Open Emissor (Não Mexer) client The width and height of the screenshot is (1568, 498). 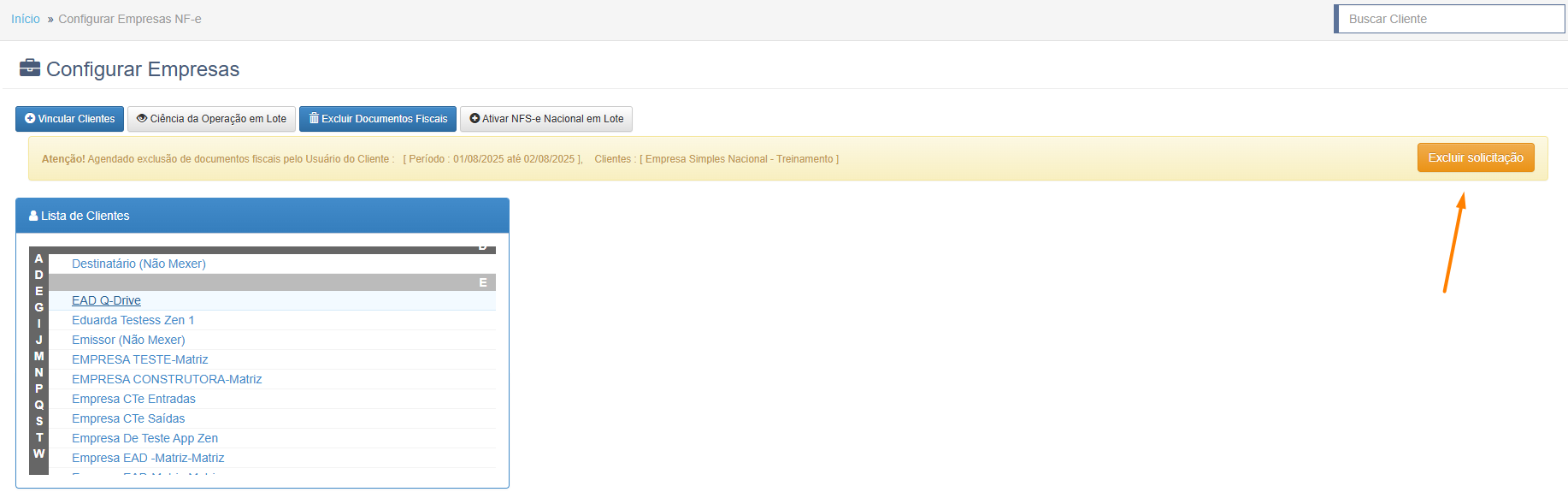coord(128,340)
